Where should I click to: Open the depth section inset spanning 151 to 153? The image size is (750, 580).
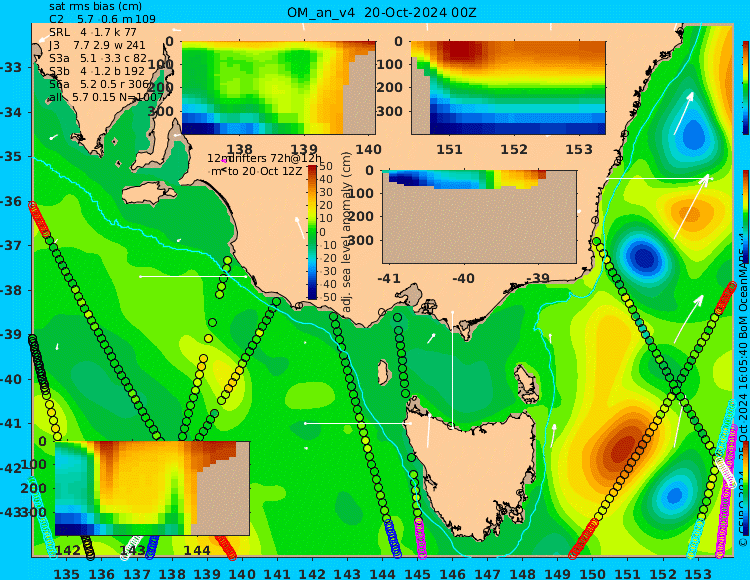[x=508, y=88]
